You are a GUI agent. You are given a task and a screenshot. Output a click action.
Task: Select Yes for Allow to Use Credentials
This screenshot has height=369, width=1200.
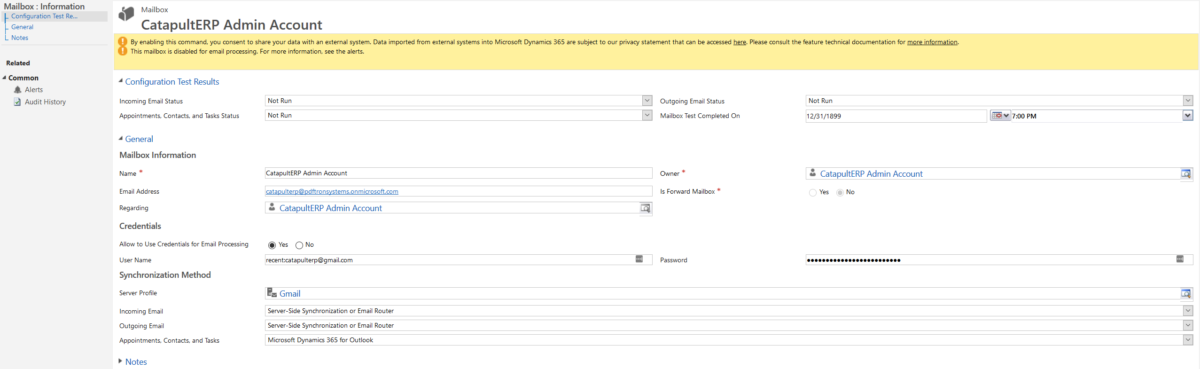click(x=272, y=245)
